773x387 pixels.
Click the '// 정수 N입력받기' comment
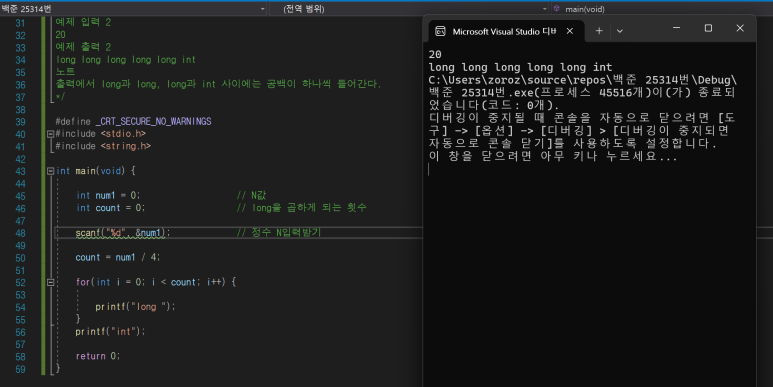(279, 232)
